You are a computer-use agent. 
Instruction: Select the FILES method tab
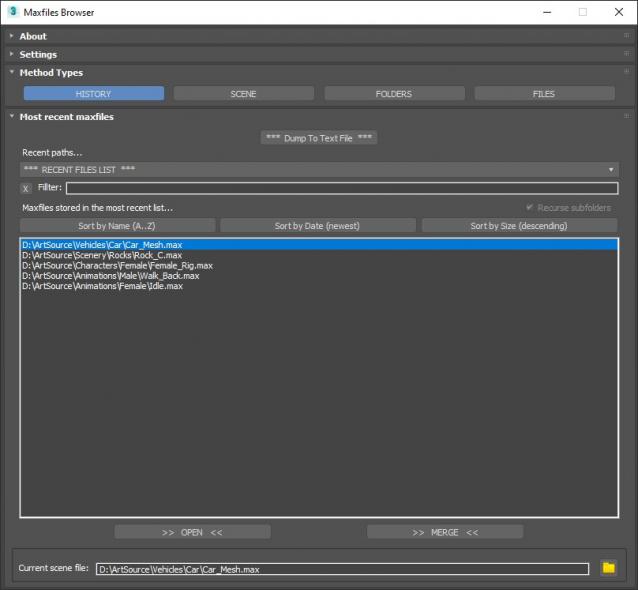tap(544, 94)
